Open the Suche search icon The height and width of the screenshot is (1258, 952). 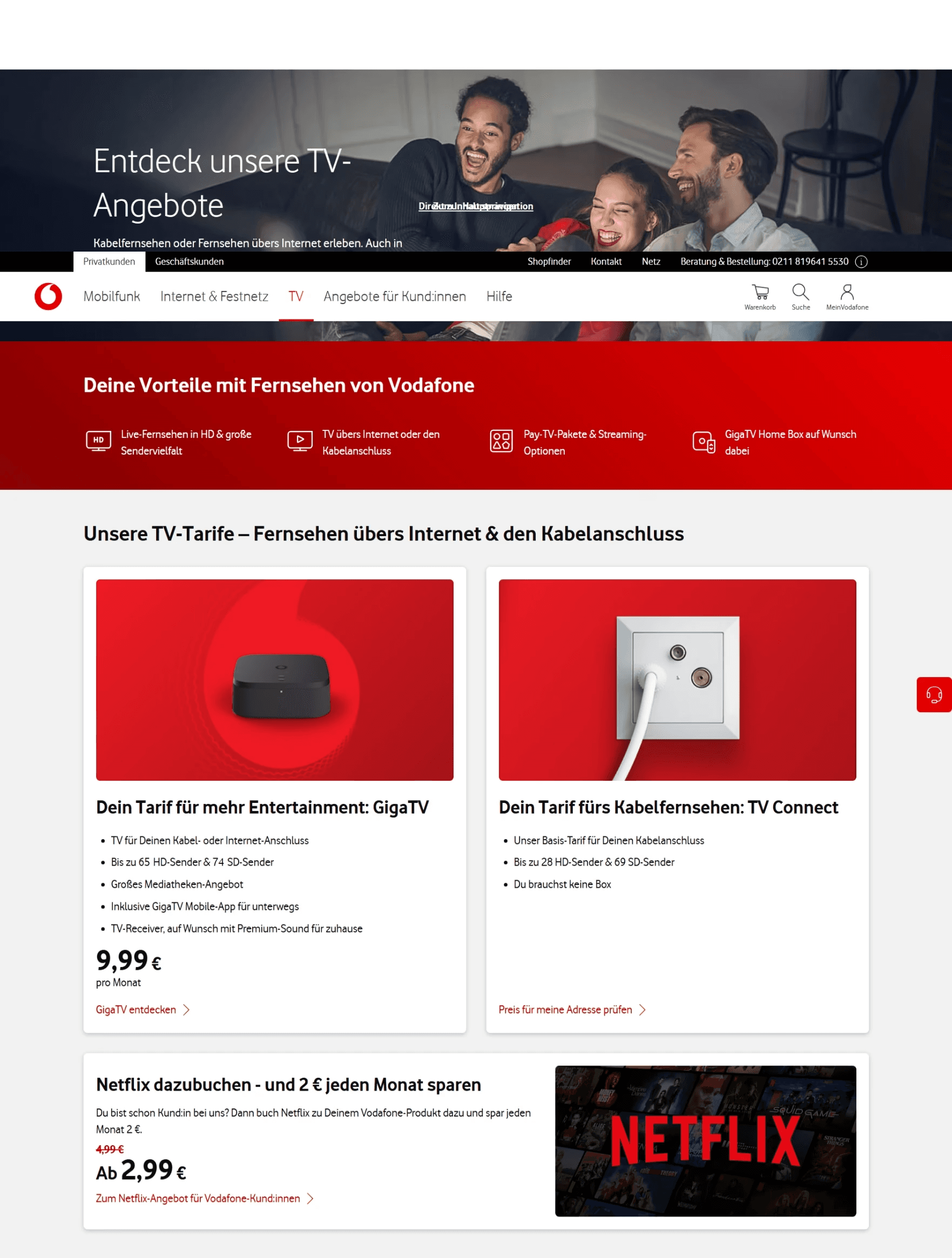(x=801, y=297)
